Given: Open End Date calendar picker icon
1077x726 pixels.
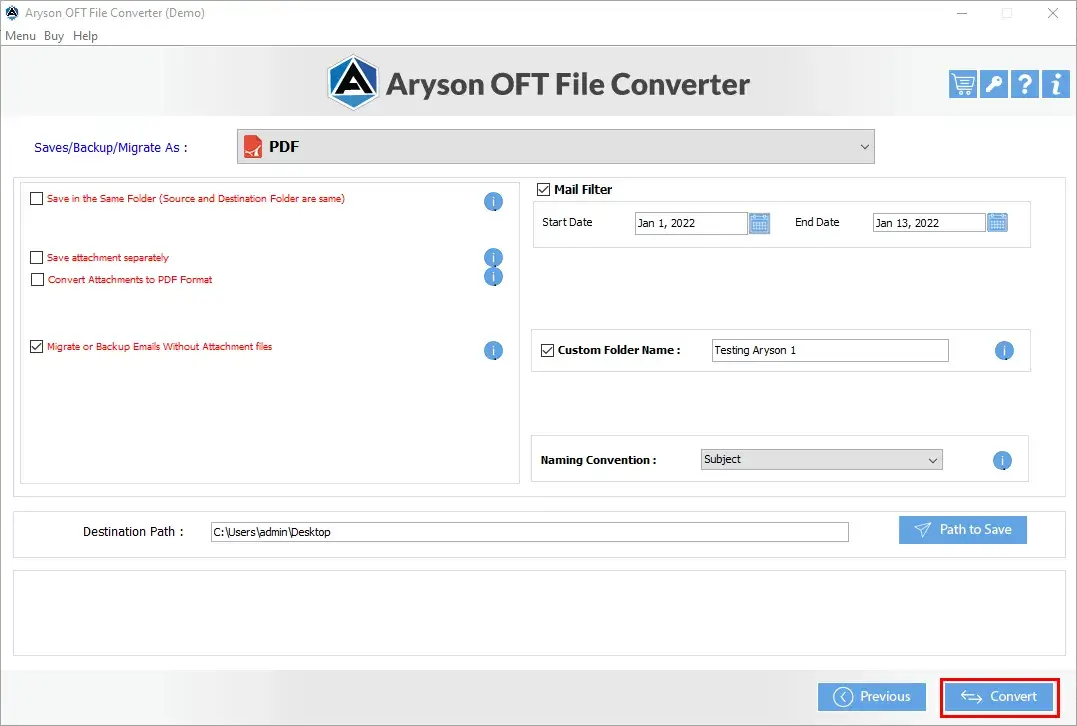Looking at the screenshot, I should point(997,223).
